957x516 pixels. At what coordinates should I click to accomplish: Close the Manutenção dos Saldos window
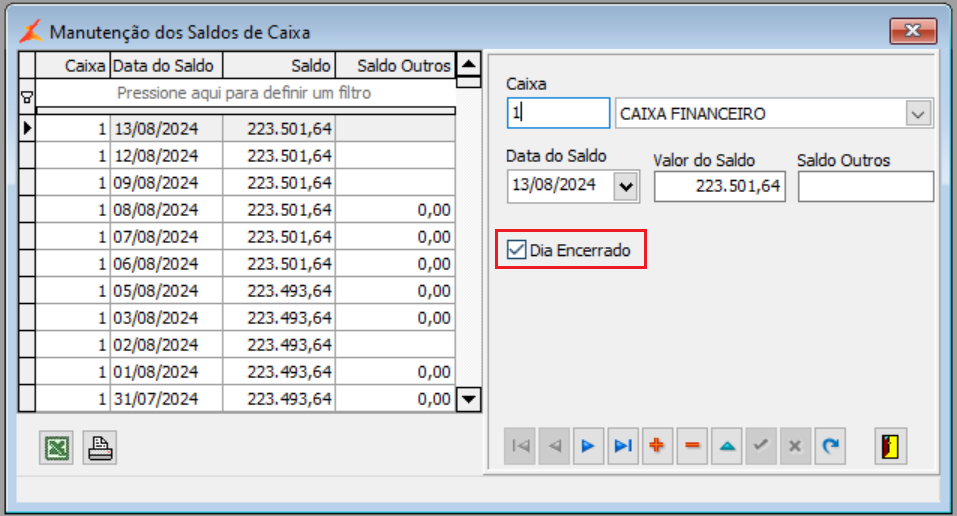click(912, 31)
